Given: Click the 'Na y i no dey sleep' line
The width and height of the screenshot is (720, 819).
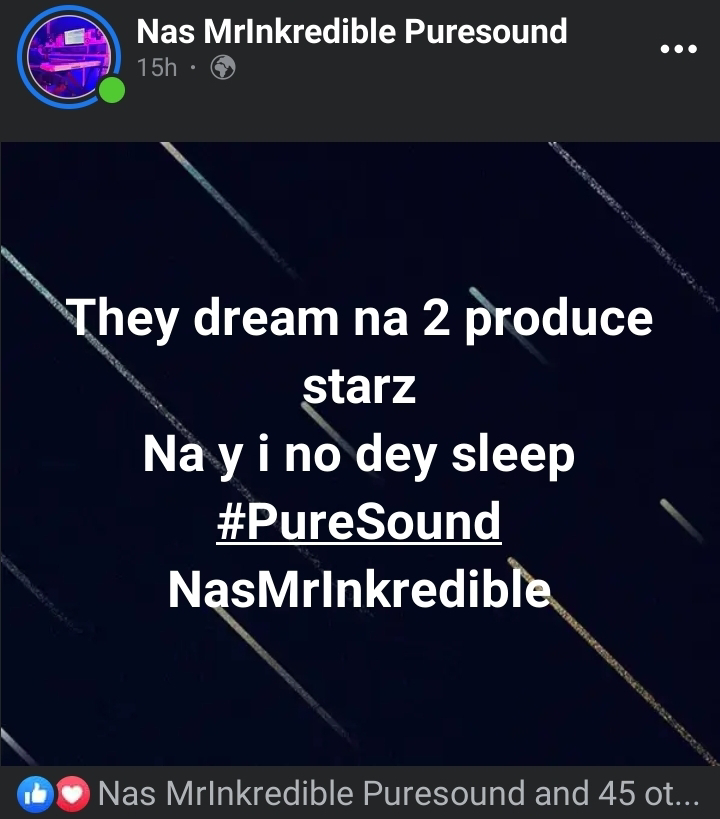Looking at the screenshot, I should coord(359,456).
